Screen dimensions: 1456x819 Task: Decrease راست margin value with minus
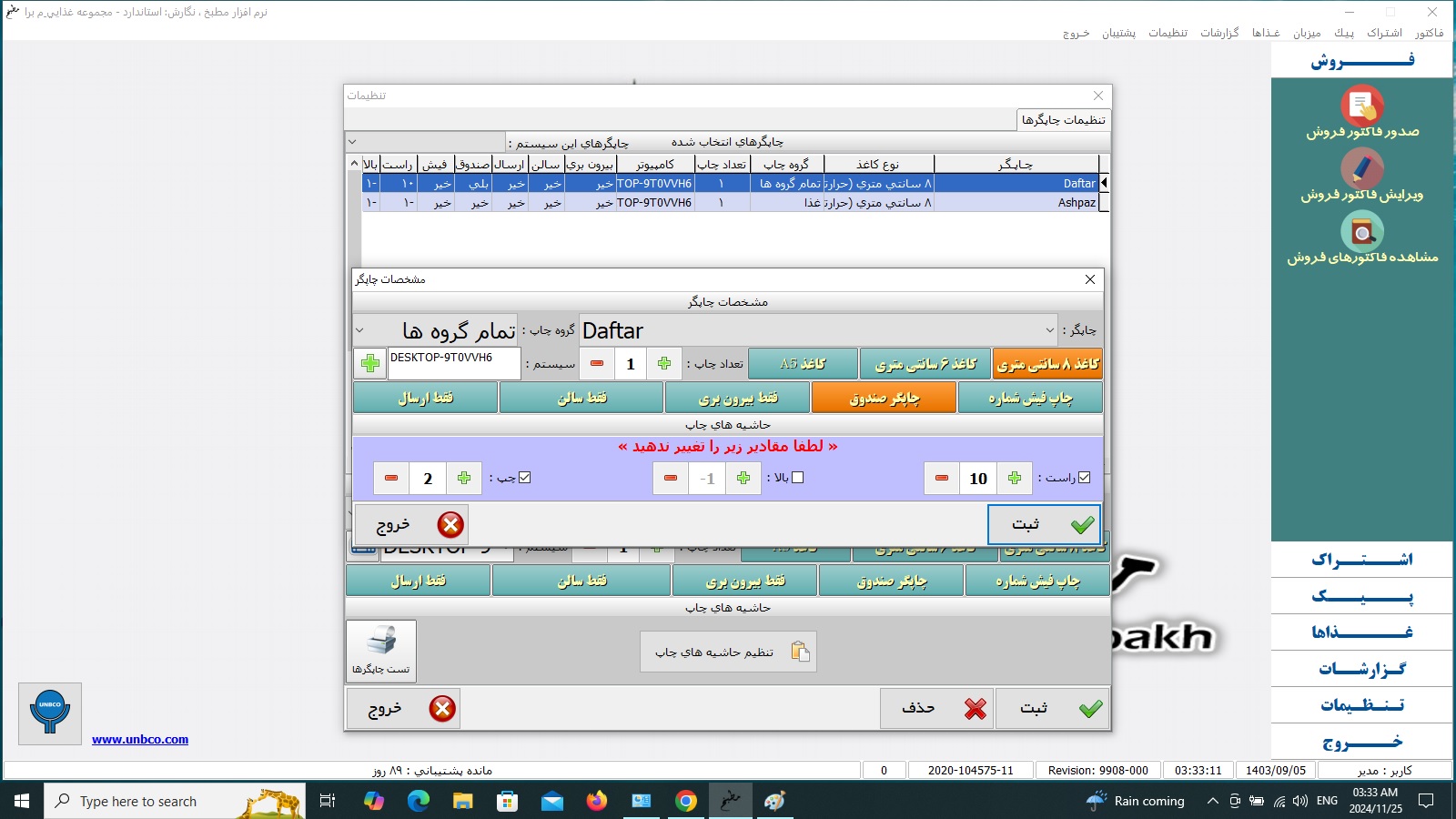point(942,478)
